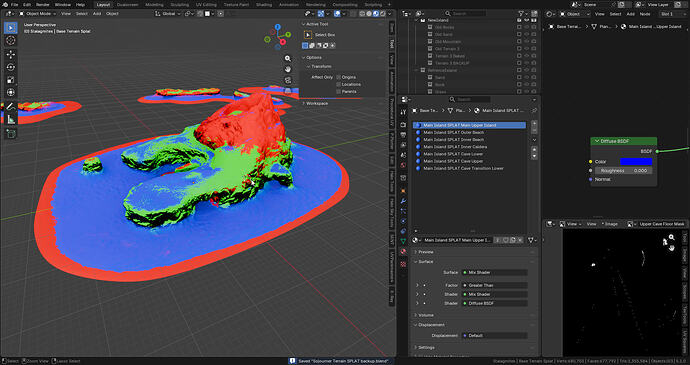690x365 pixels.
Task: Open the Modifiers properties wrench tab
Action: click(403, 201)
